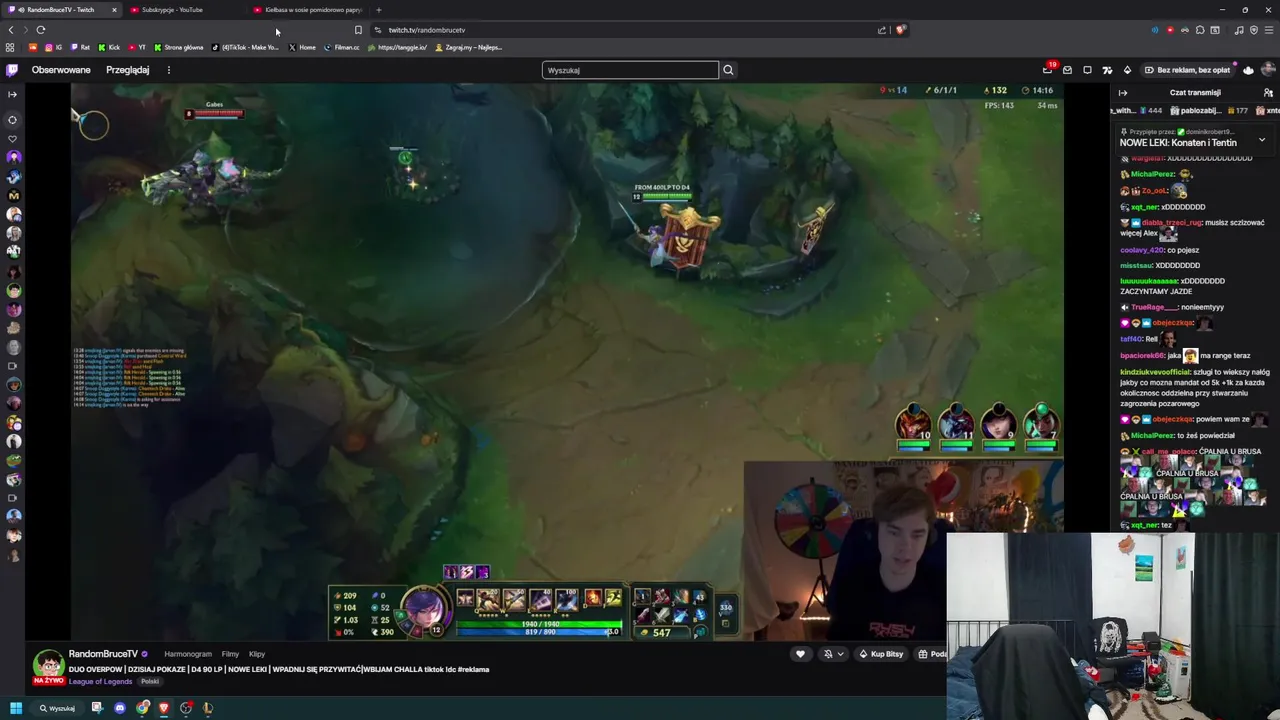The height and width of the screenshot is (720, 1280).
Task: Toggle notifications bell under stream
Action: tap(828, 654)
